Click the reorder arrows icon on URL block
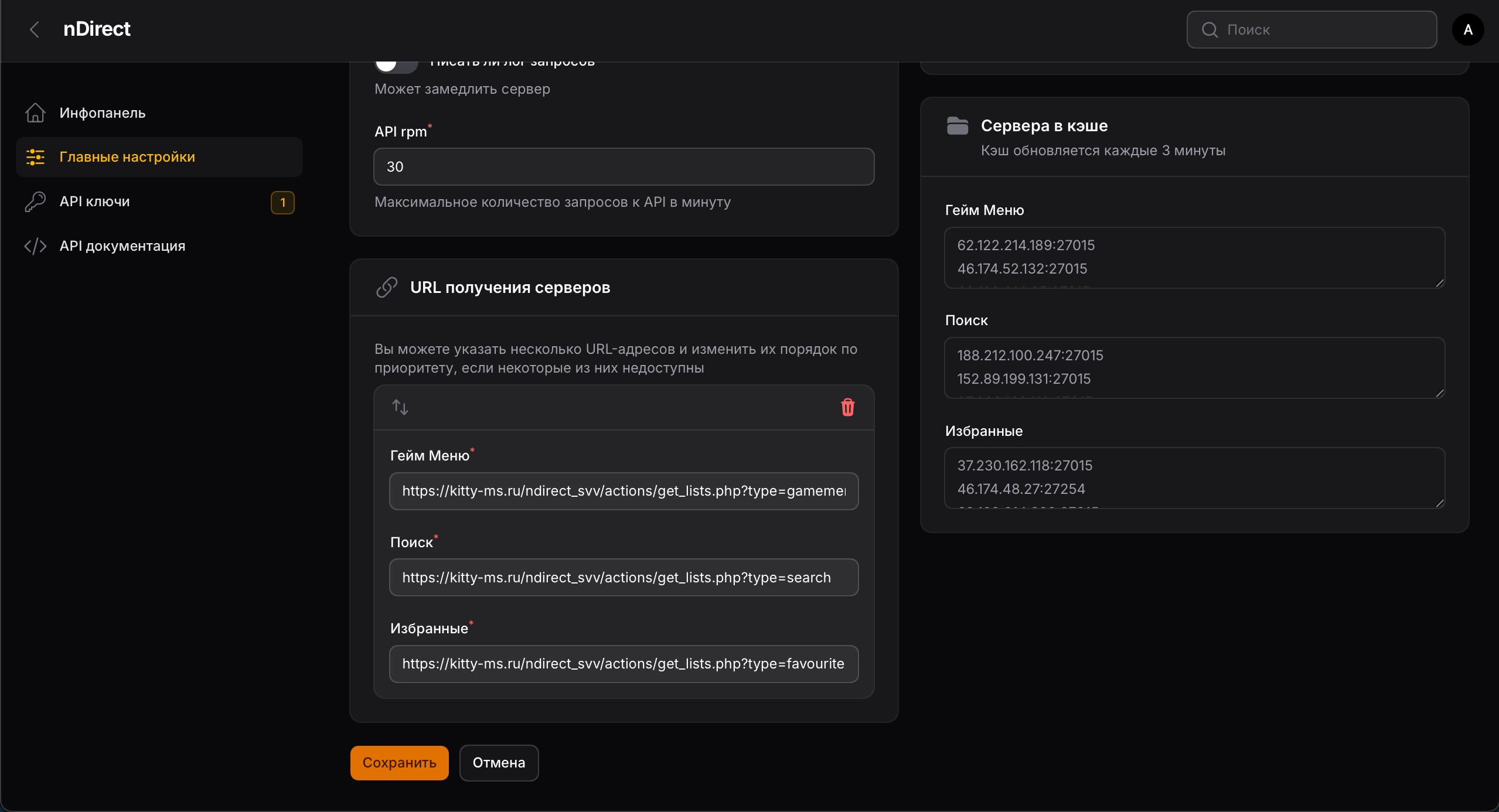This screenshot has width=1499, height=812. [x=400, y=407]
